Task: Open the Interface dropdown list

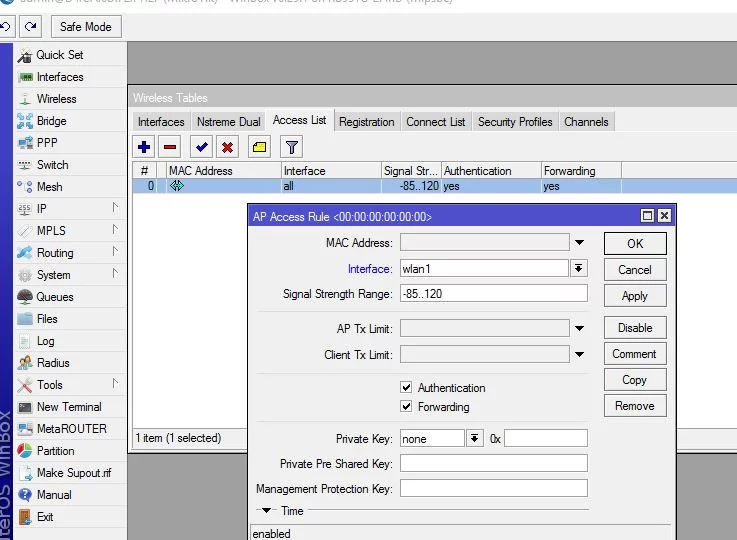Action: click(579, 268)
